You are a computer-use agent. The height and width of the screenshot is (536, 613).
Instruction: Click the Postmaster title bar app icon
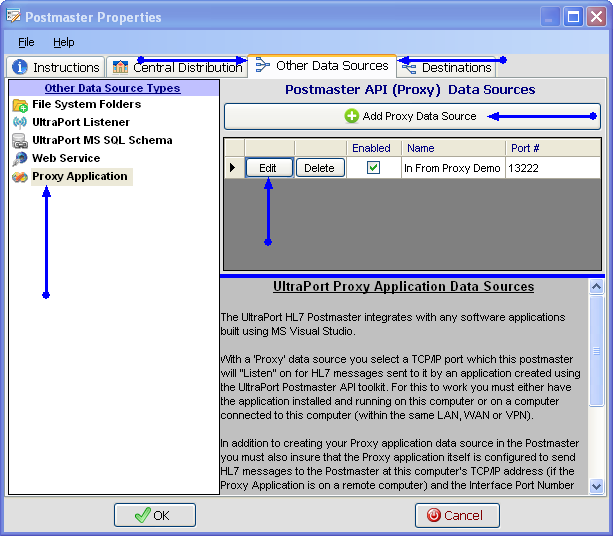[x=13, y=17]
